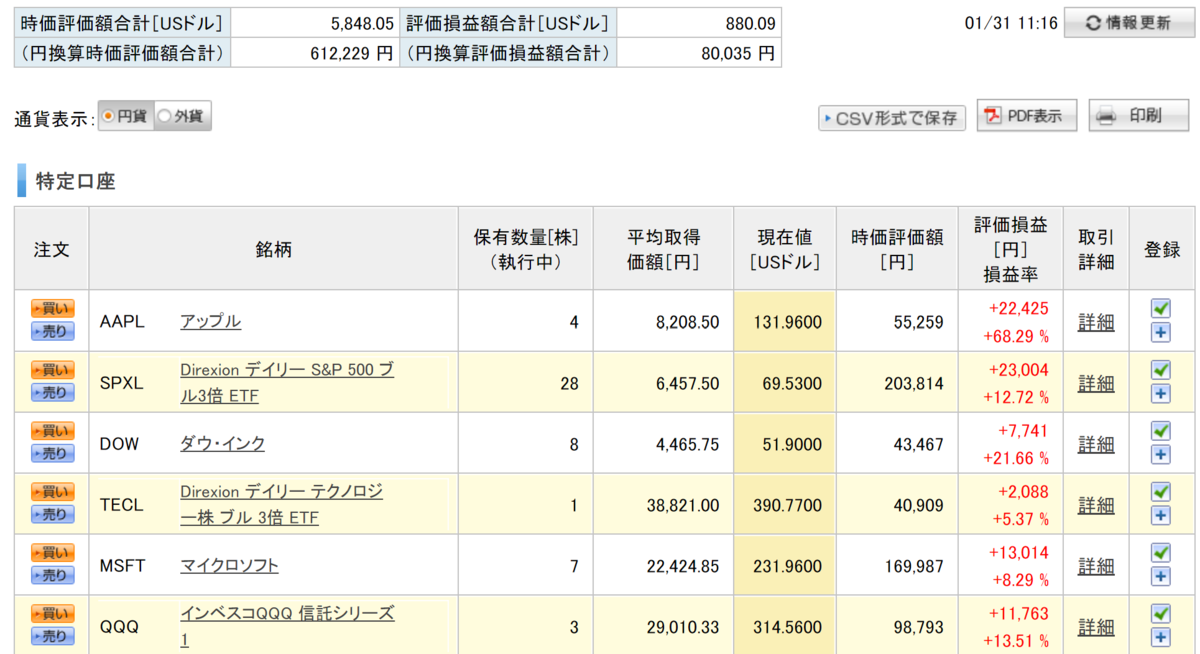The height and width of the screenshot is (654, 1200).
Task: Click the sell button for TECL
Action: [52, 514]
